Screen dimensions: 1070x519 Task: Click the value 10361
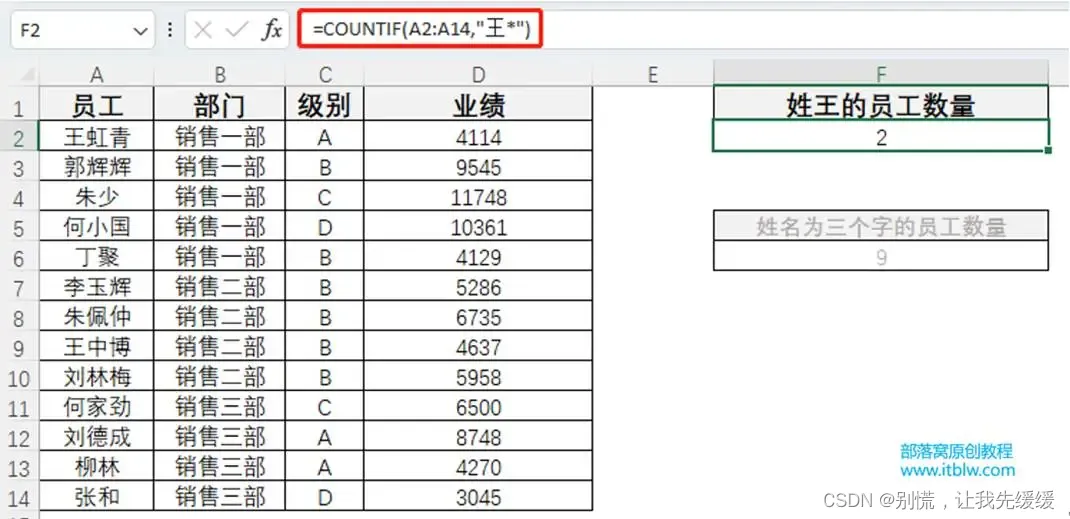[x=478, y=227]
